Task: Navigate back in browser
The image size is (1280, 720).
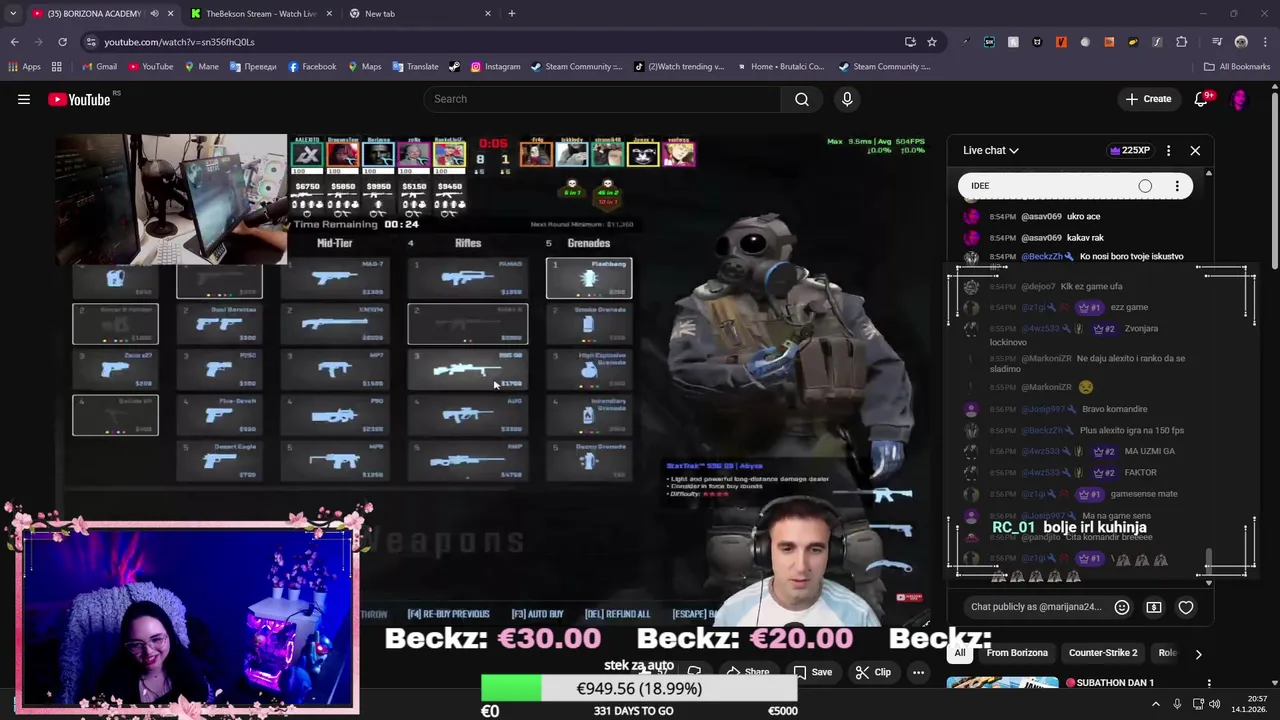Action: click(14, 42)
